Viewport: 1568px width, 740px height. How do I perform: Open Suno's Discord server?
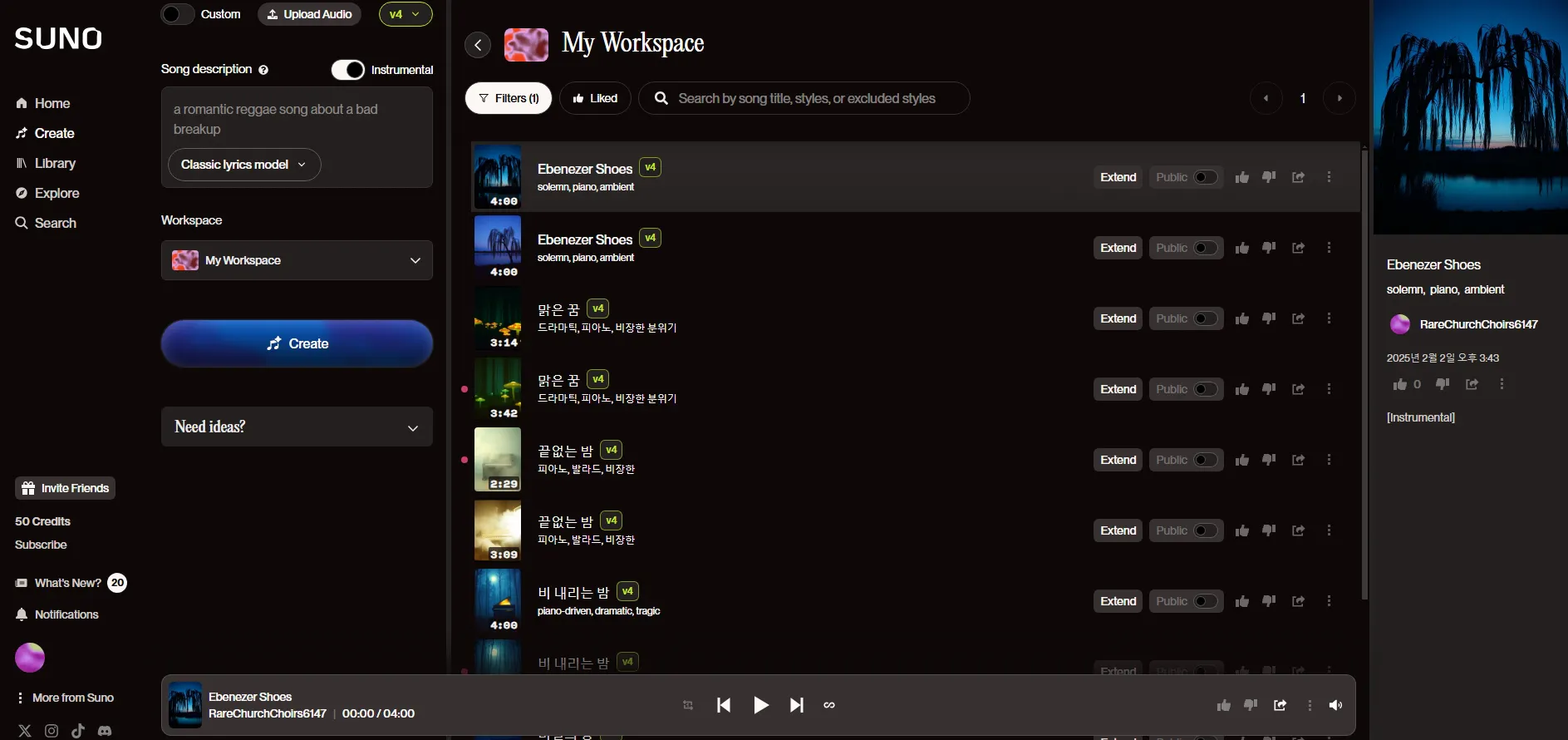tap(105, 731)
